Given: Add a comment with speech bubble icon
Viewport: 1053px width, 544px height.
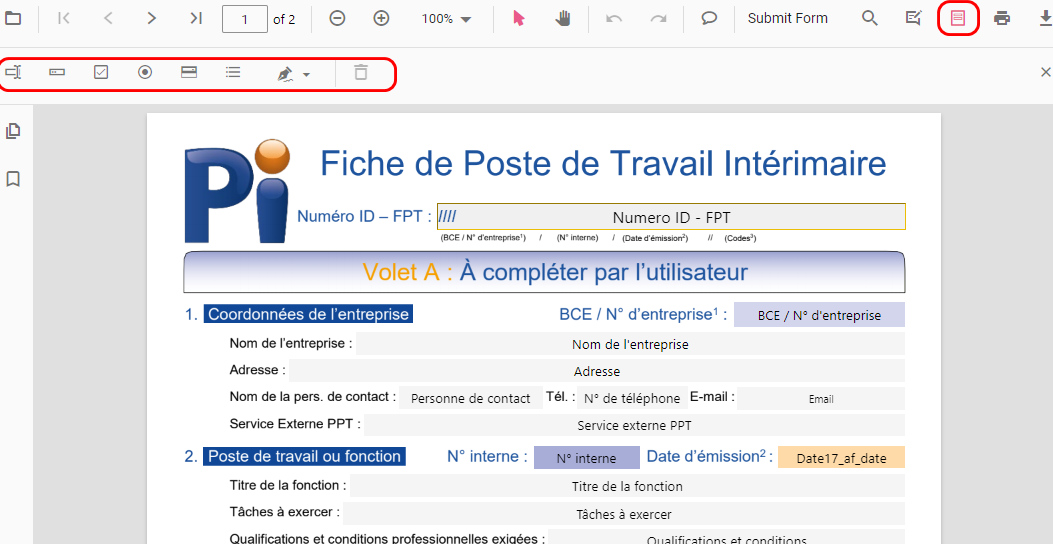Looking at the screenshot, I should [x=709, y=18].
